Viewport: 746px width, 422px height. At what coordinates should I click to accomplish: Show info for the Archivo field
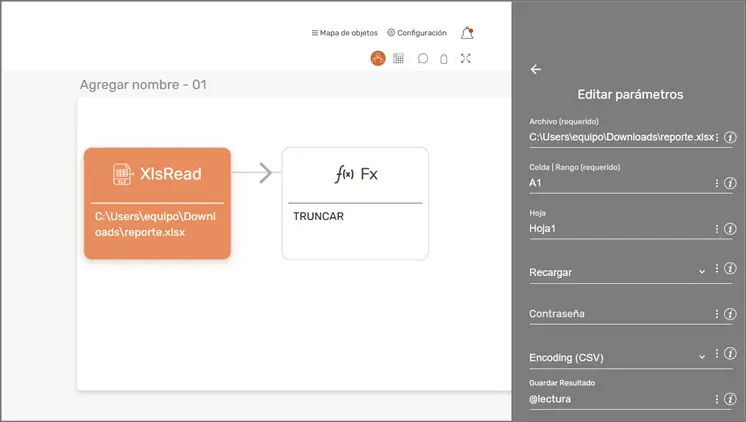click(x=730, y=137)
